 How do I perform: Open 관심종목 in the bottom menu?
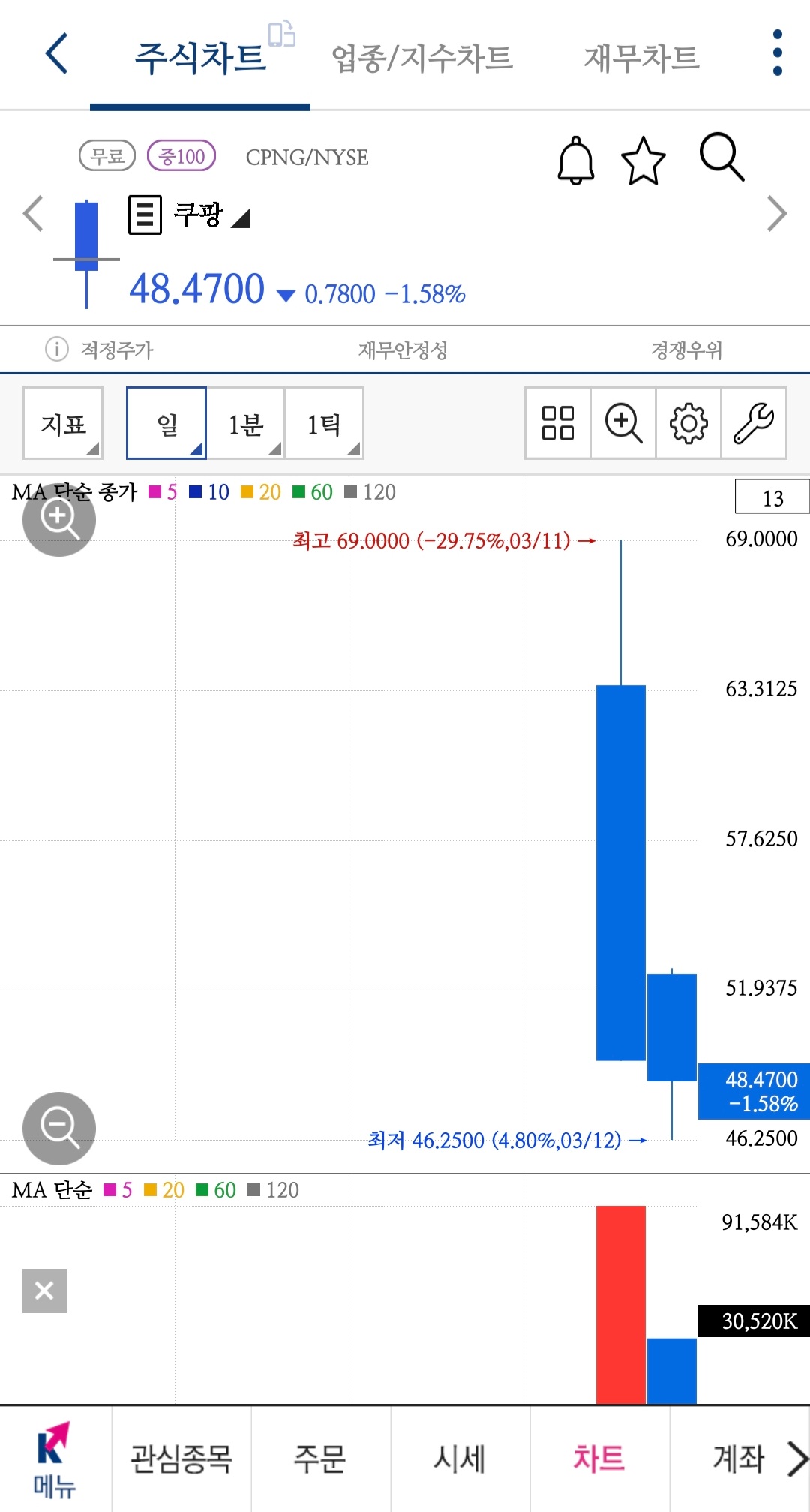181,1459
